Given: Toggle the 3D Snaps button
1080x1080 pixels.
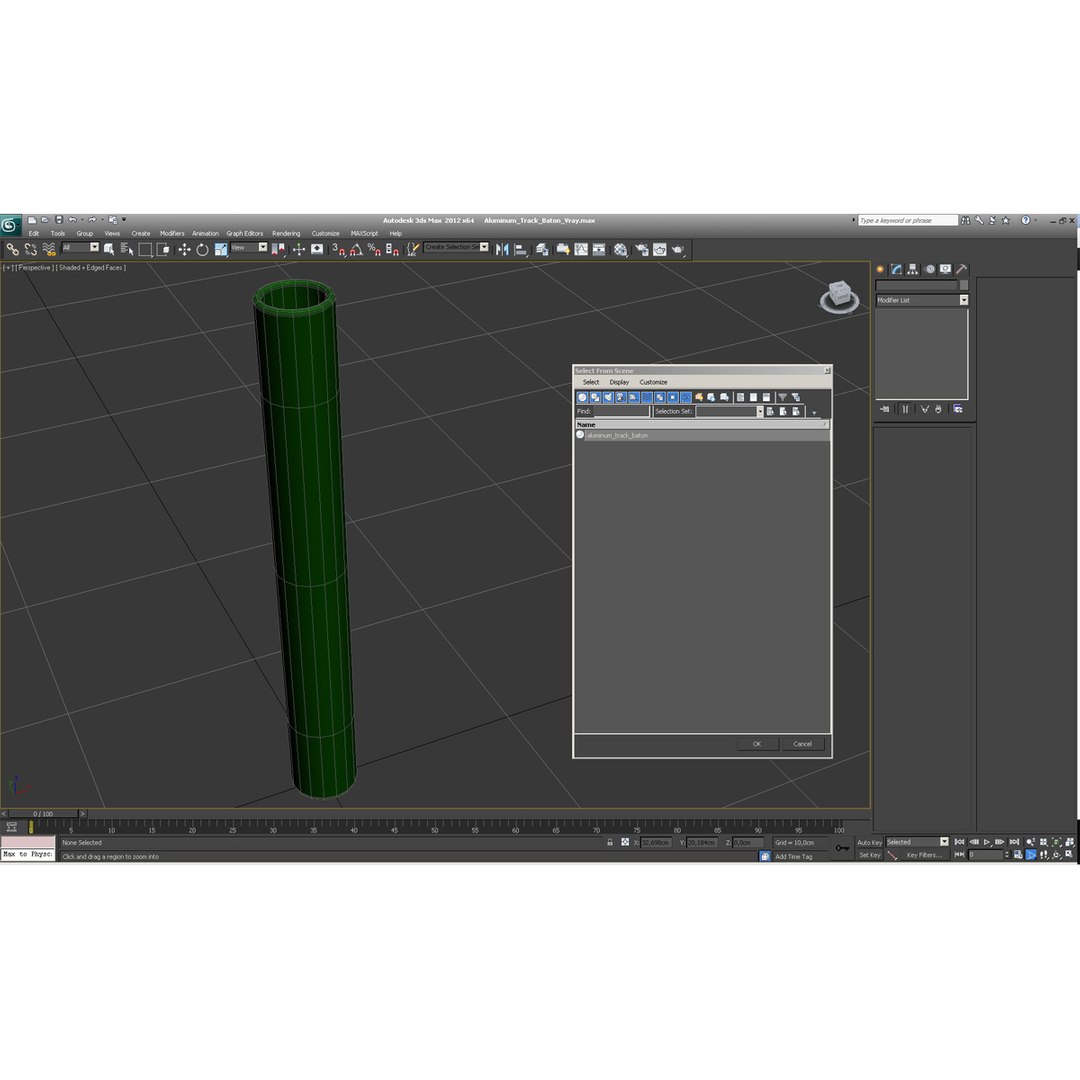Looking at the screenshot, I should 338,249.
